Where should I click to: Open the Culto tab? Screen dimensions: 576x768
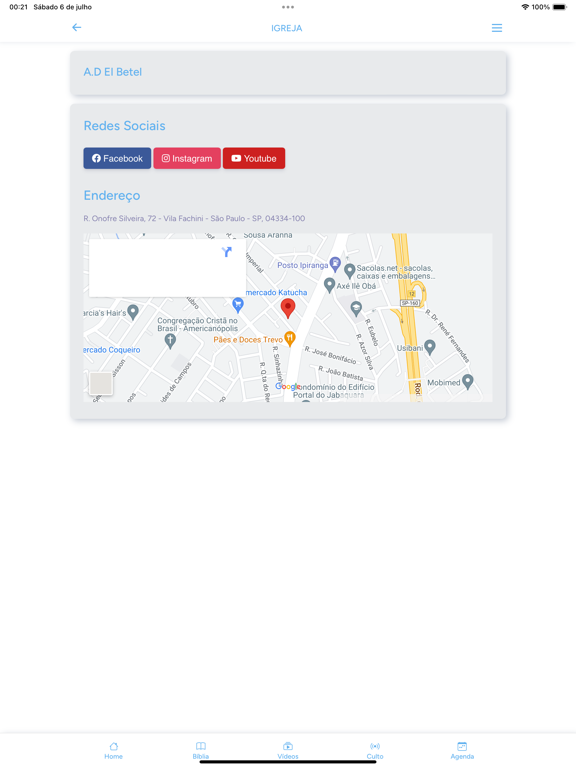(x=375, y=750)
